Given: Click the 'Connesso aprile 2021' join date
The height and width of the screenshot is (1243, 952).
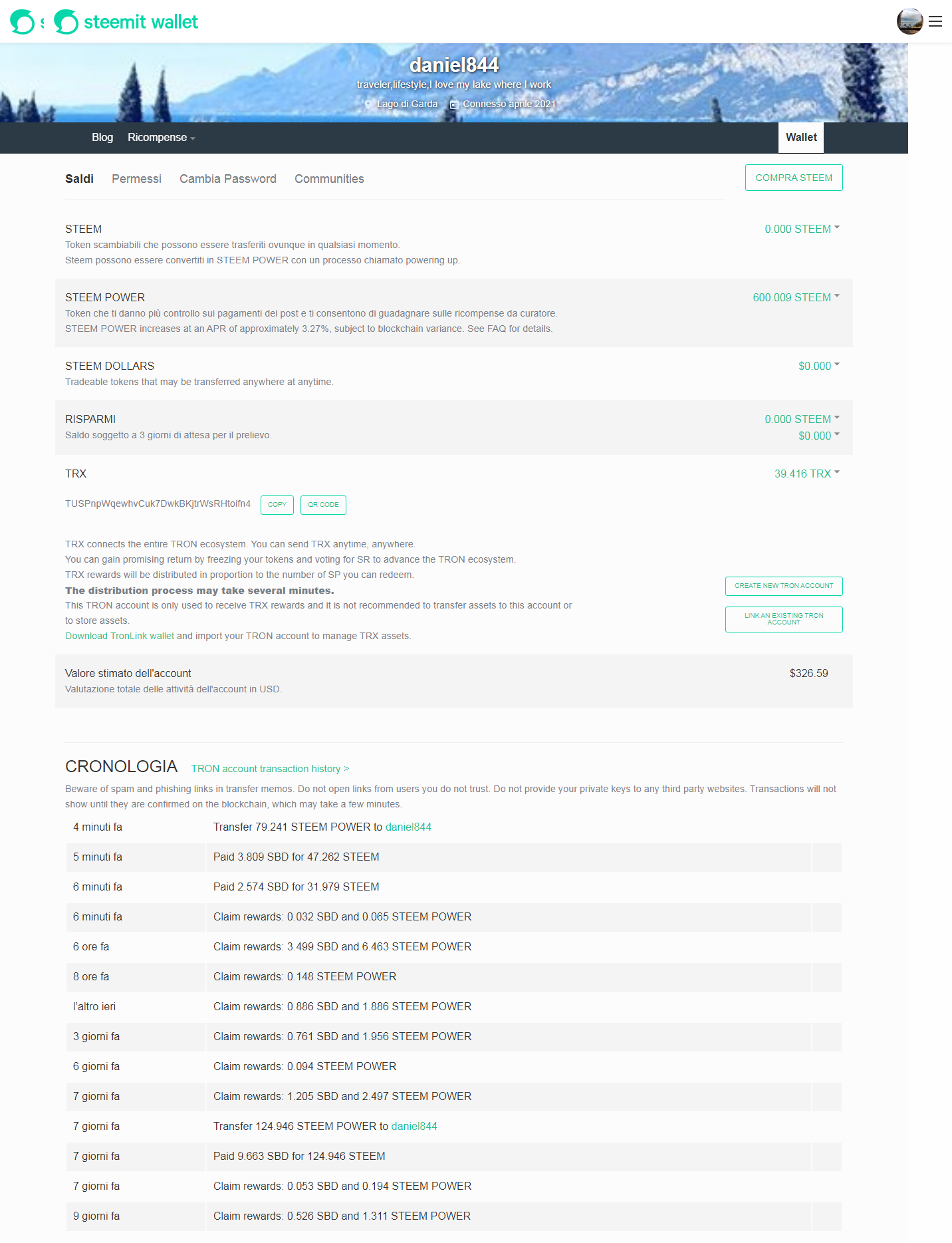Looking at the screenshot, I should (x=509, y=104).
